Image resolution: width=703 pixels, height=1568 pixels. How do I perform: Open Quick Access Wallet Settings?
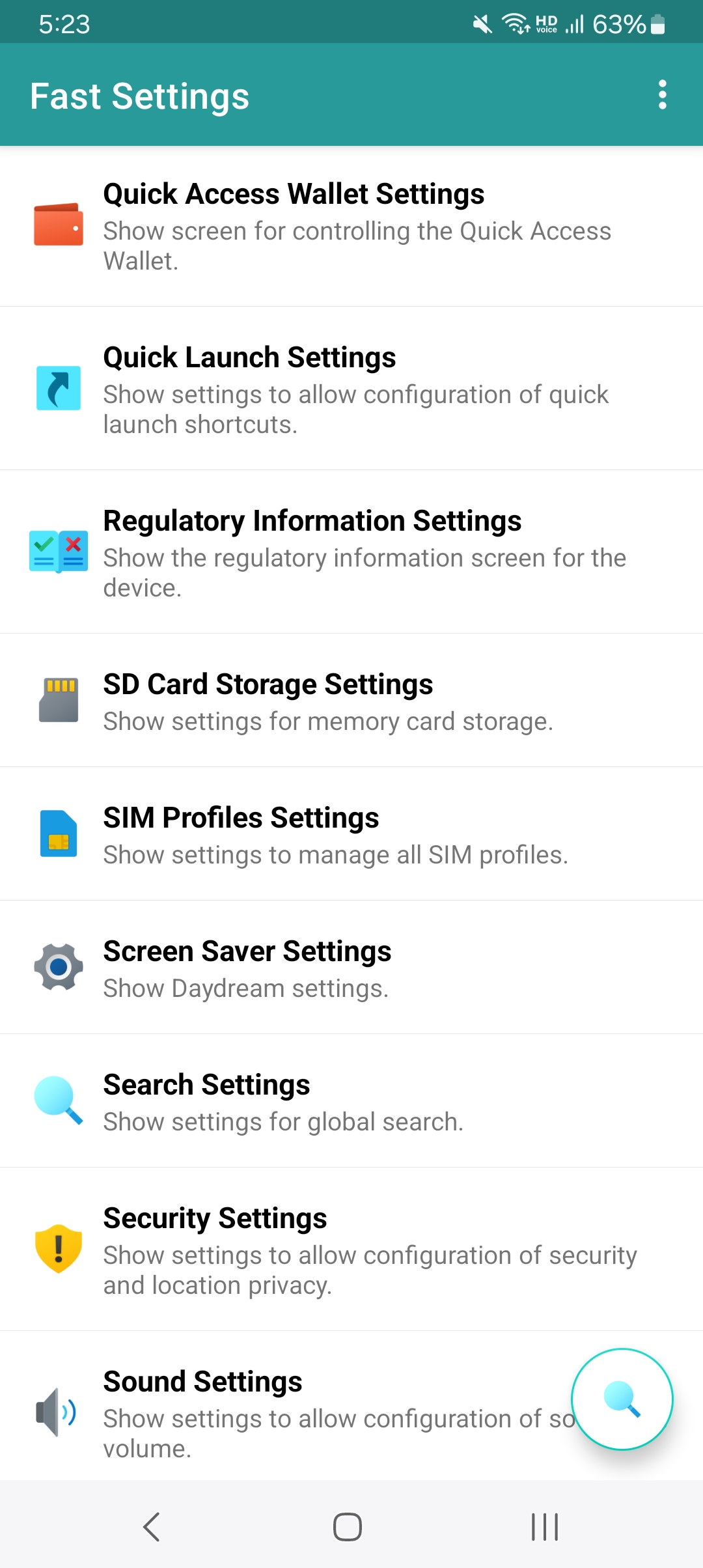coord(294,194)
